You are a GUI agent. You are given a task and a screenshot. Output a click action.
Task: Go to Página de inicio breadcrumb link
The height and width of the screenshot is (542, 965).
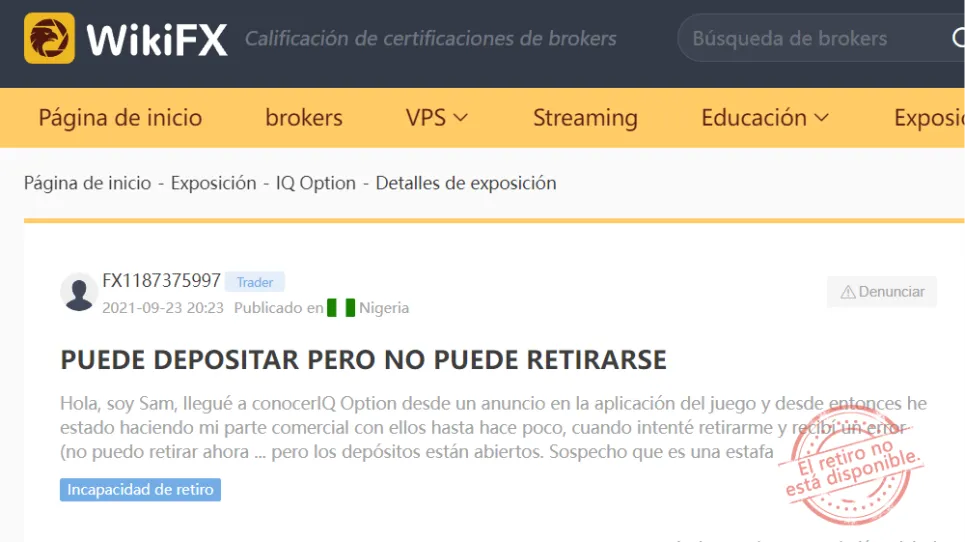[87, 183]
